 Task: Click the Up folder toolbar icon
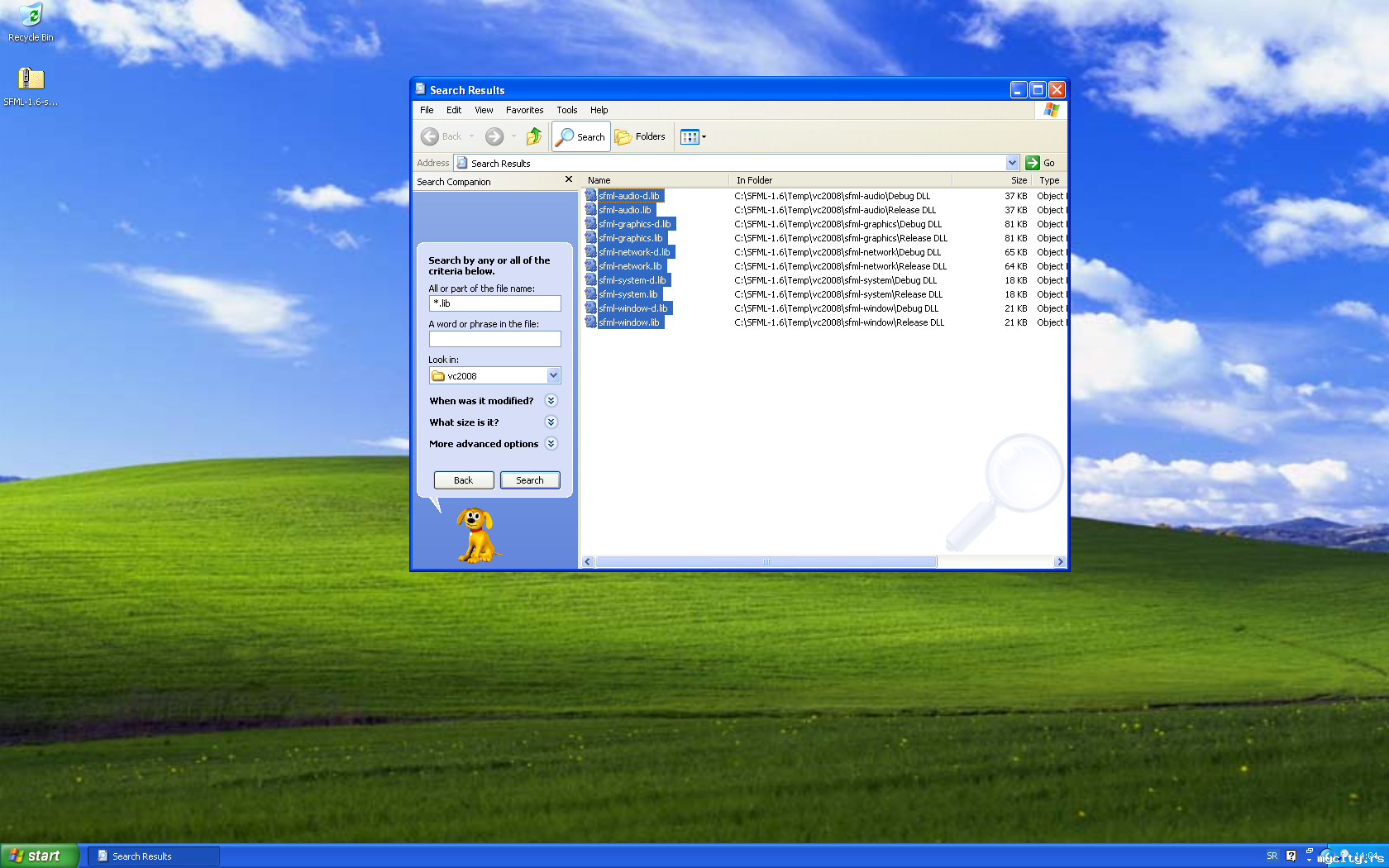point(534,136)
